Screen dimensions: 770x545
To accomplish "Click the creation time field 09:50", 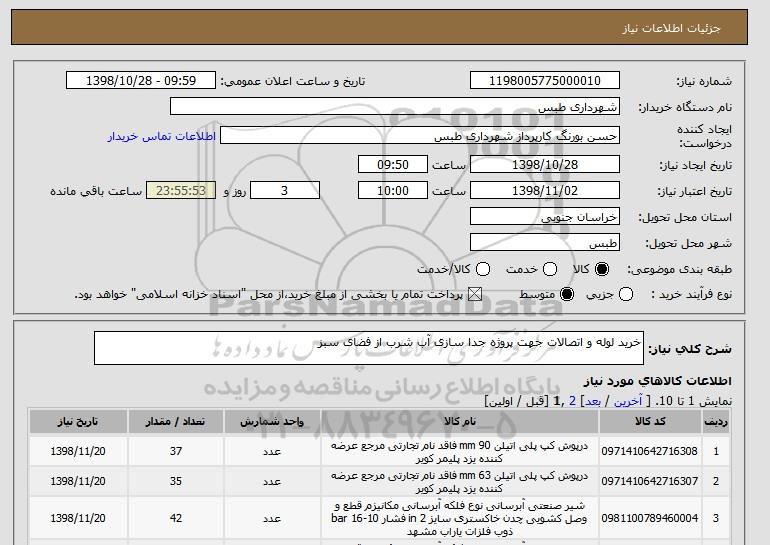I will 393,164.
